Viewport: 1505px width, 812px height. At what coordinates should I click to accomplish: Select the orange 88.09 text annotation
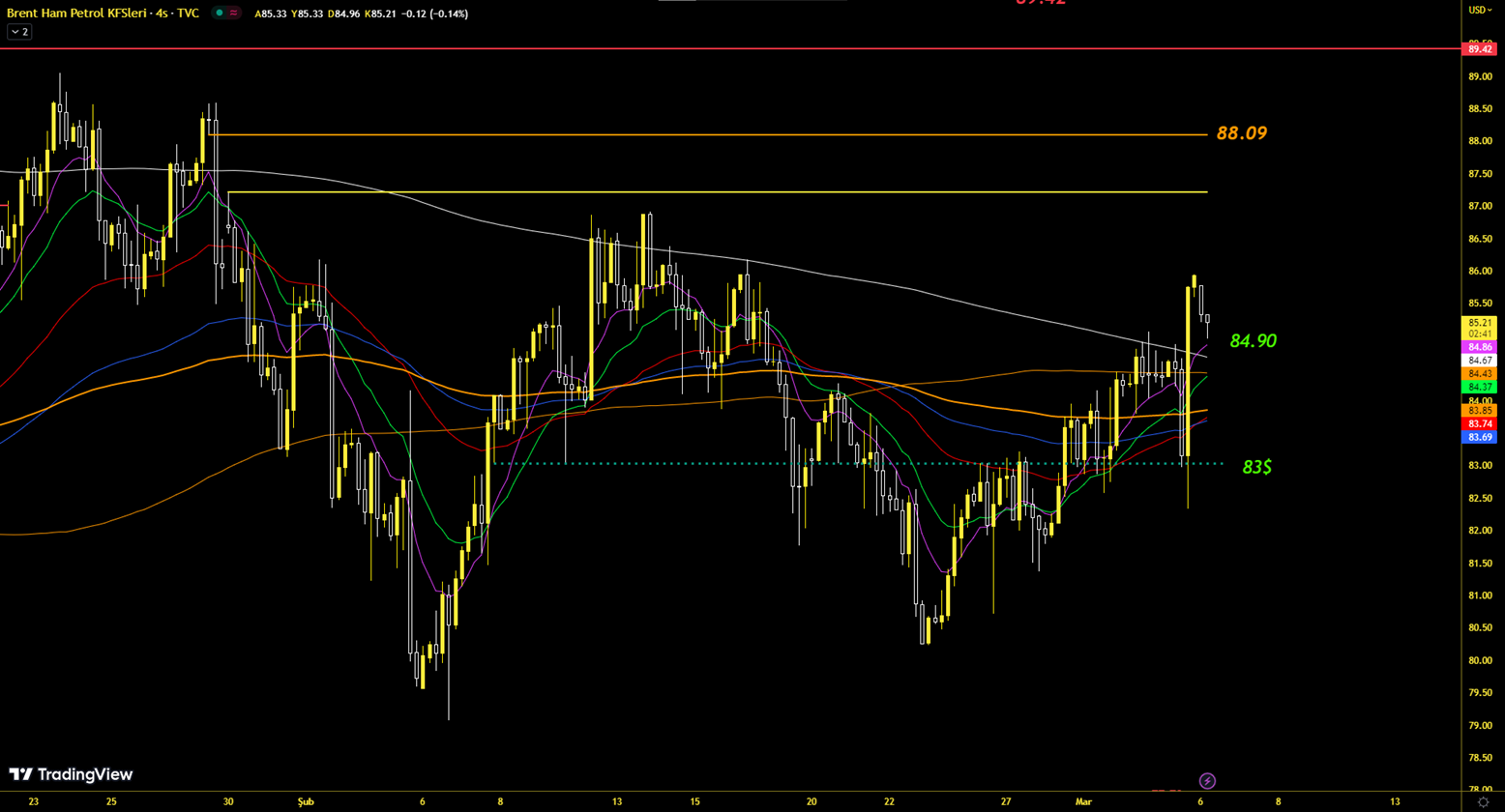coord(1242,133)
